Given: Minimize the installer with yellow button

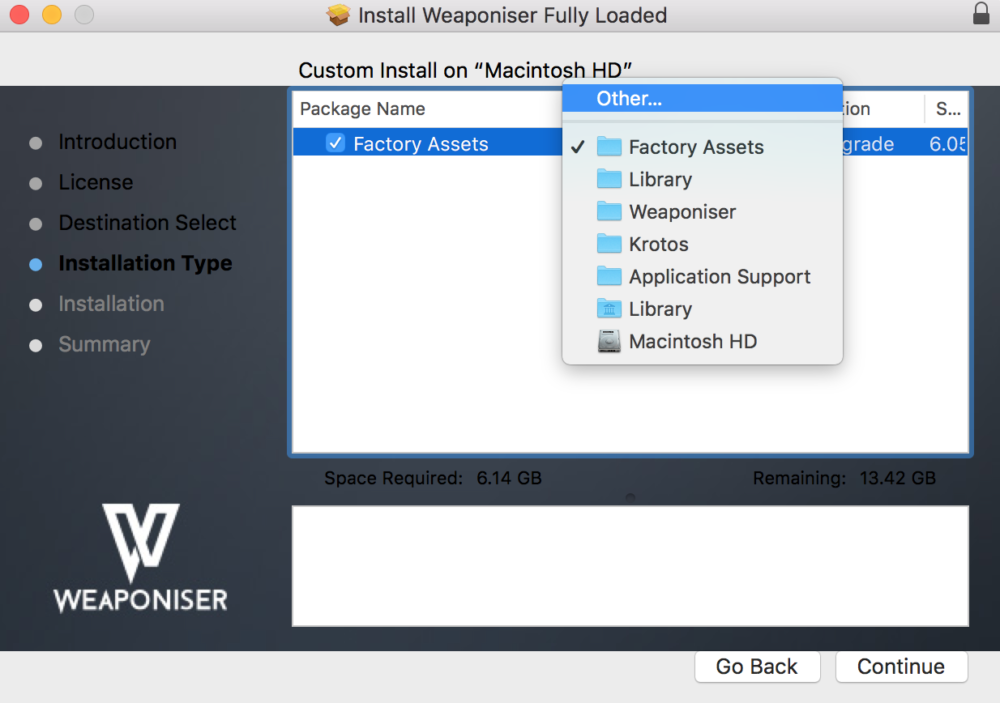Looking at the screenshot, I should [52, 14].
